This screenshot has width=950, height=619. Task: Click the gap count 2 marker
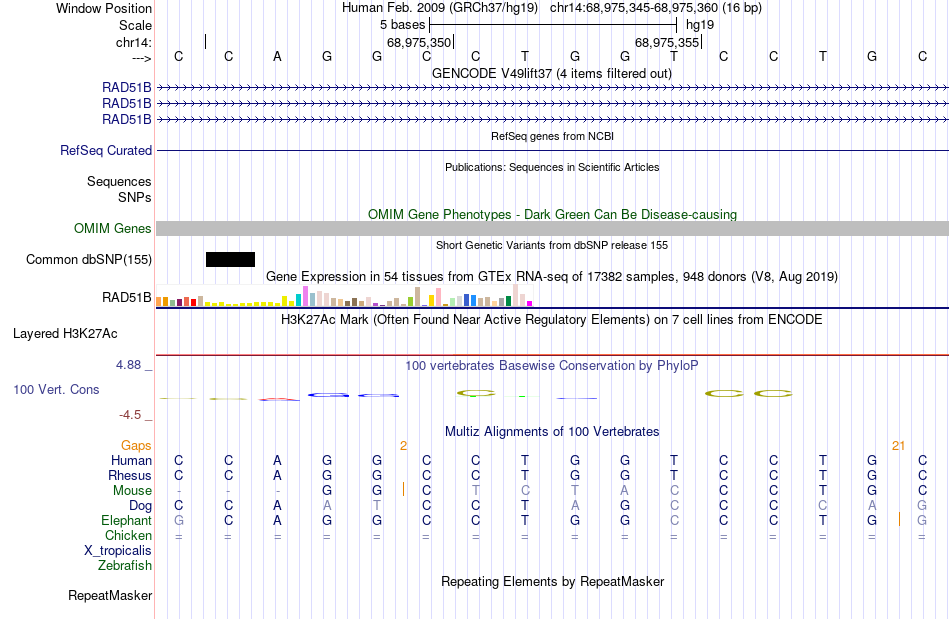pyautogui.click(x=404, y=446)
